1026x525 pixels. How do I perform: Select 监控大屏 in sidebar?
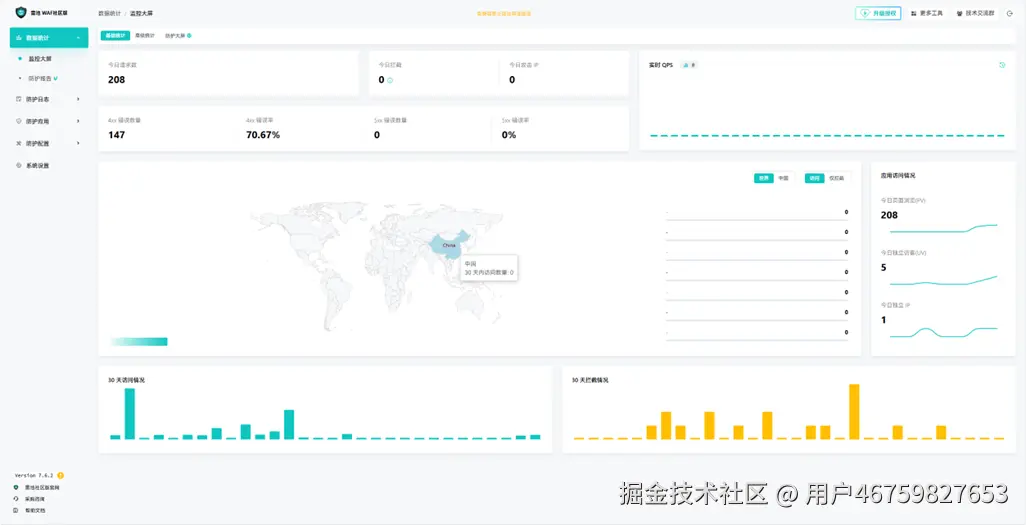[40, 59]
